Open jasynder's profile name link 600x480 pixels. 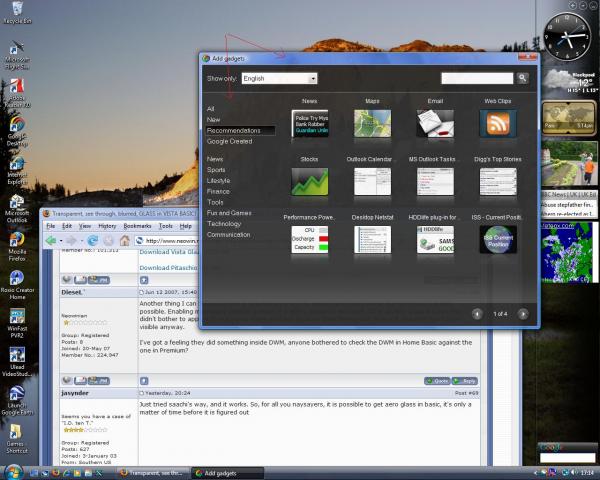coord(75,393)
